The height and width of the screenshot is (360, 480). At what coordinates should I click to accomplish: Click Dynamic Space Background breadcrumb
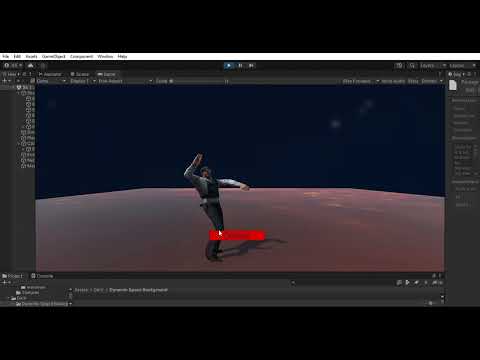[138, 290]
